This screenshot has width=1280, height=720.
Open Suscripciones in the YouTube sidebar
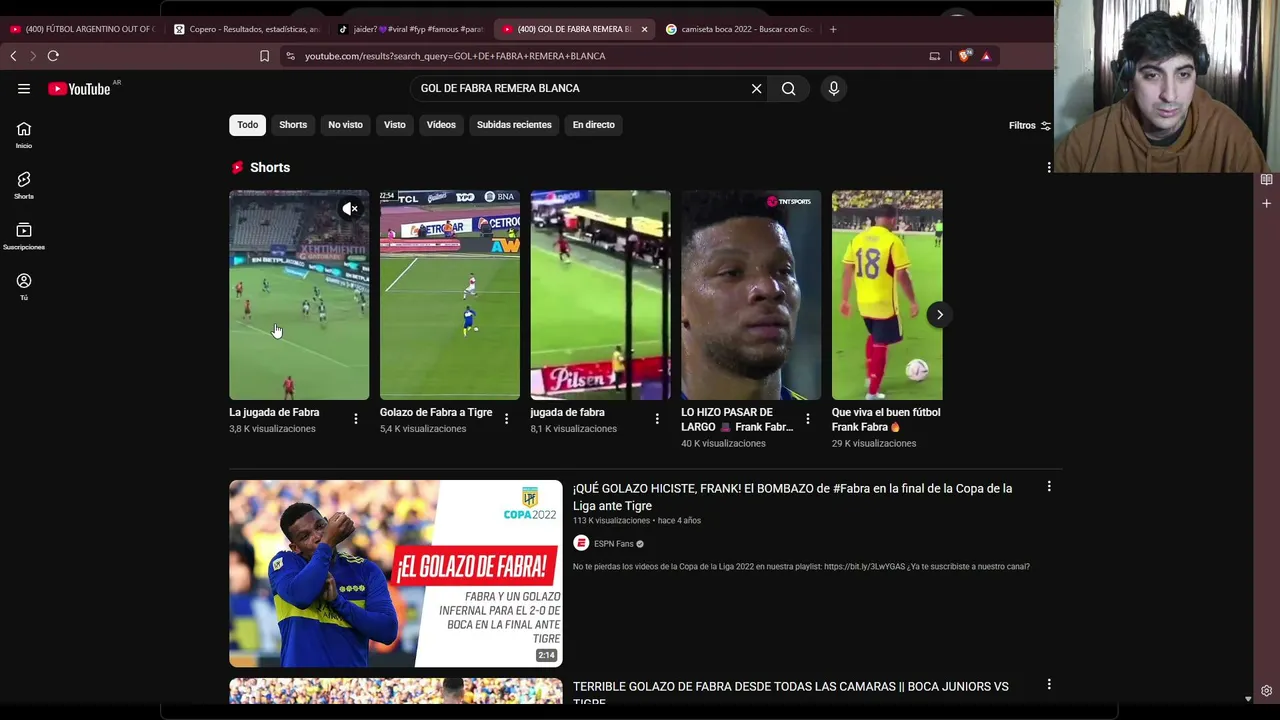pos(24,236)
